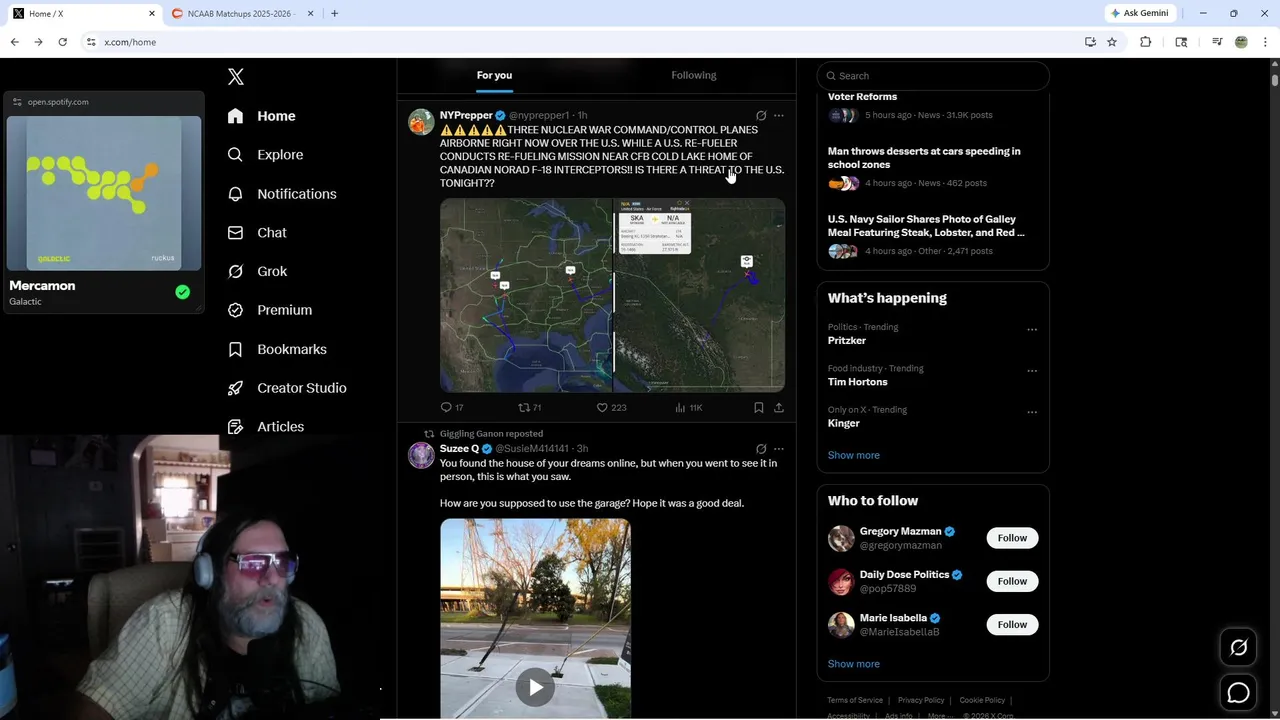Repost the NYPrepper post

click(529, 407)
